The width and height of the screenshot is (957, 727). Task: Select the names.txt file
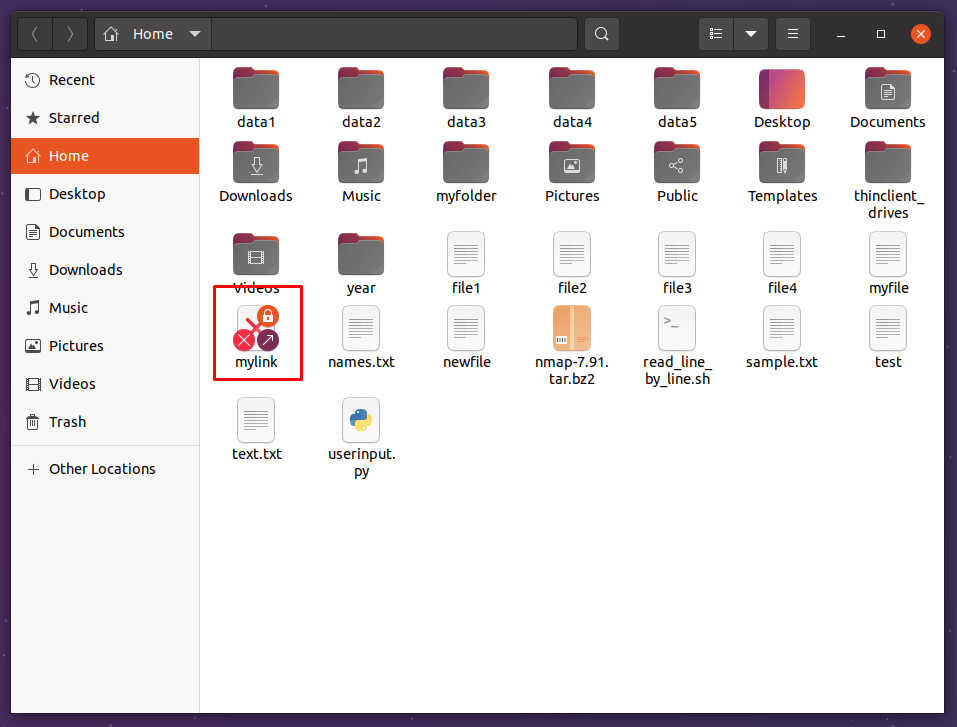point(360,328)
